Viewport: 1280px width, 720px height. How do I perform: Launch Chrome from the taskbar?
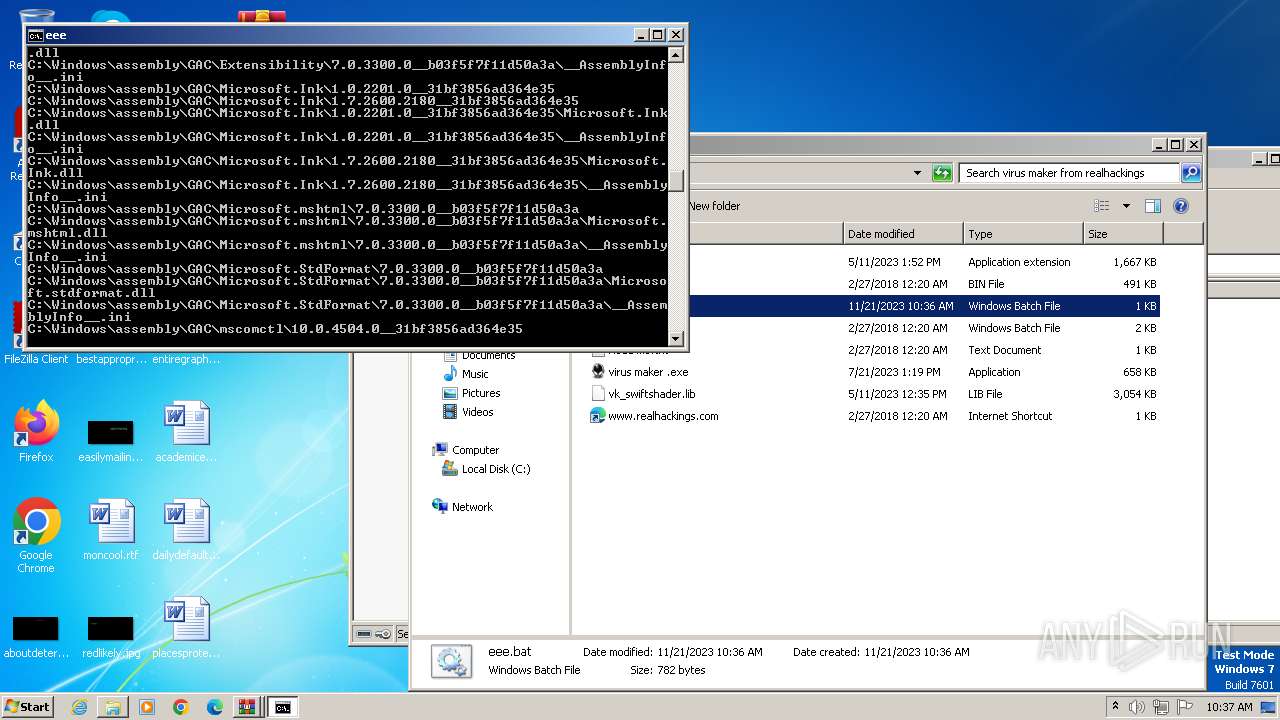(x=180, y=707)
